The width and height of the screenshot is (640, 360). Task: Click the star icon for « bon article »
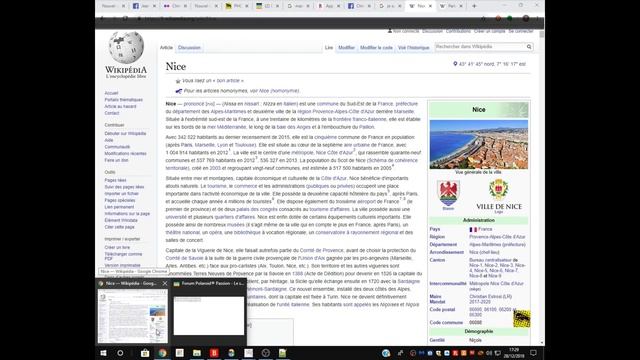tap(178, 81)
